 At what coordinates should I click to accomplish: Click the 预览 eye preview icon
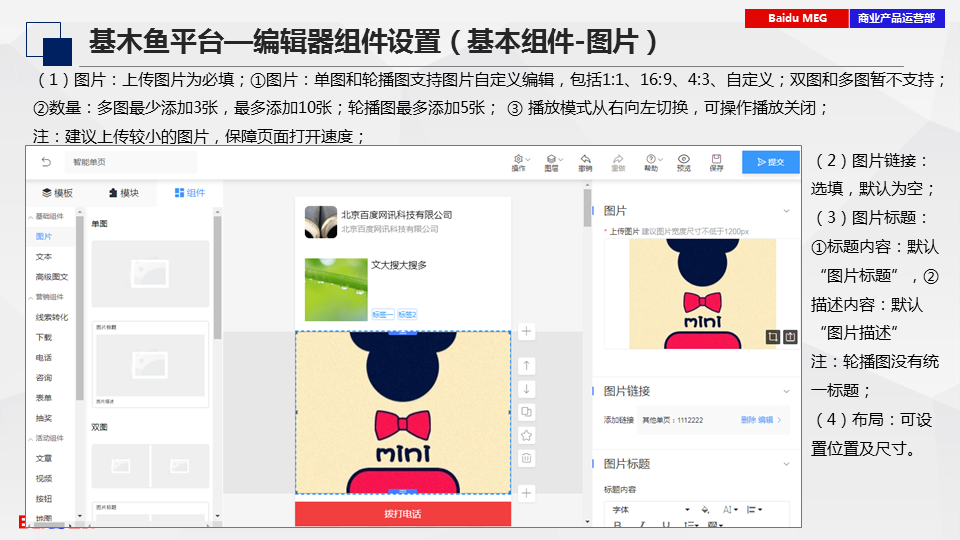point(684,163)
